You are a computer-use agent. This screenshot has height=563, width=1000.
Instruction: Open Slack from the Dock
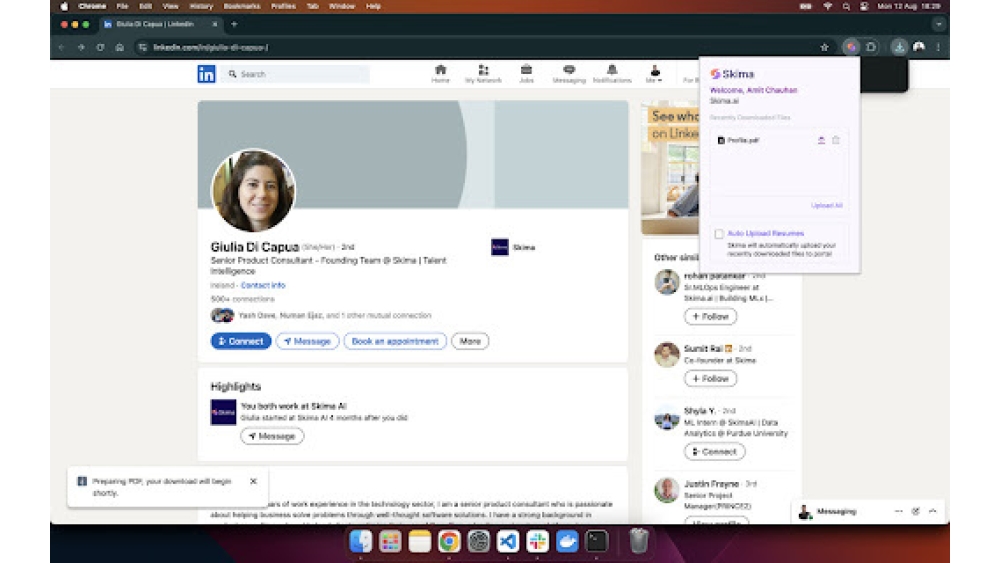538,541
